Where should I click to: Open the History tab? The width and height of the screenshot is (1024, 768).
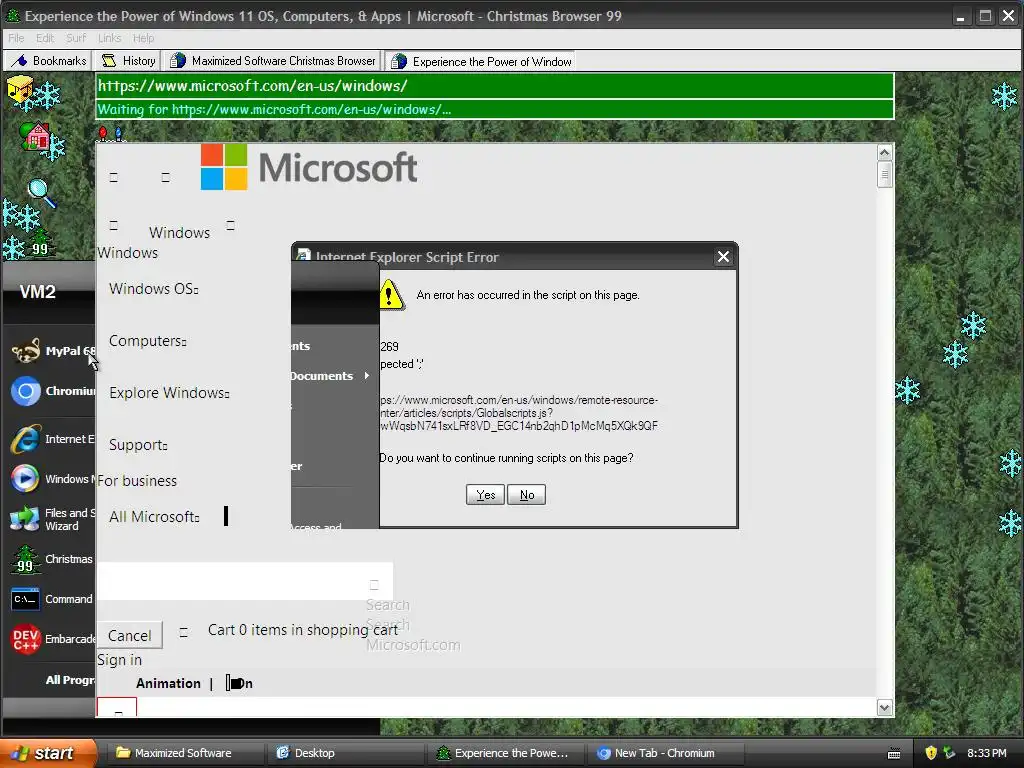pos(129,61)
